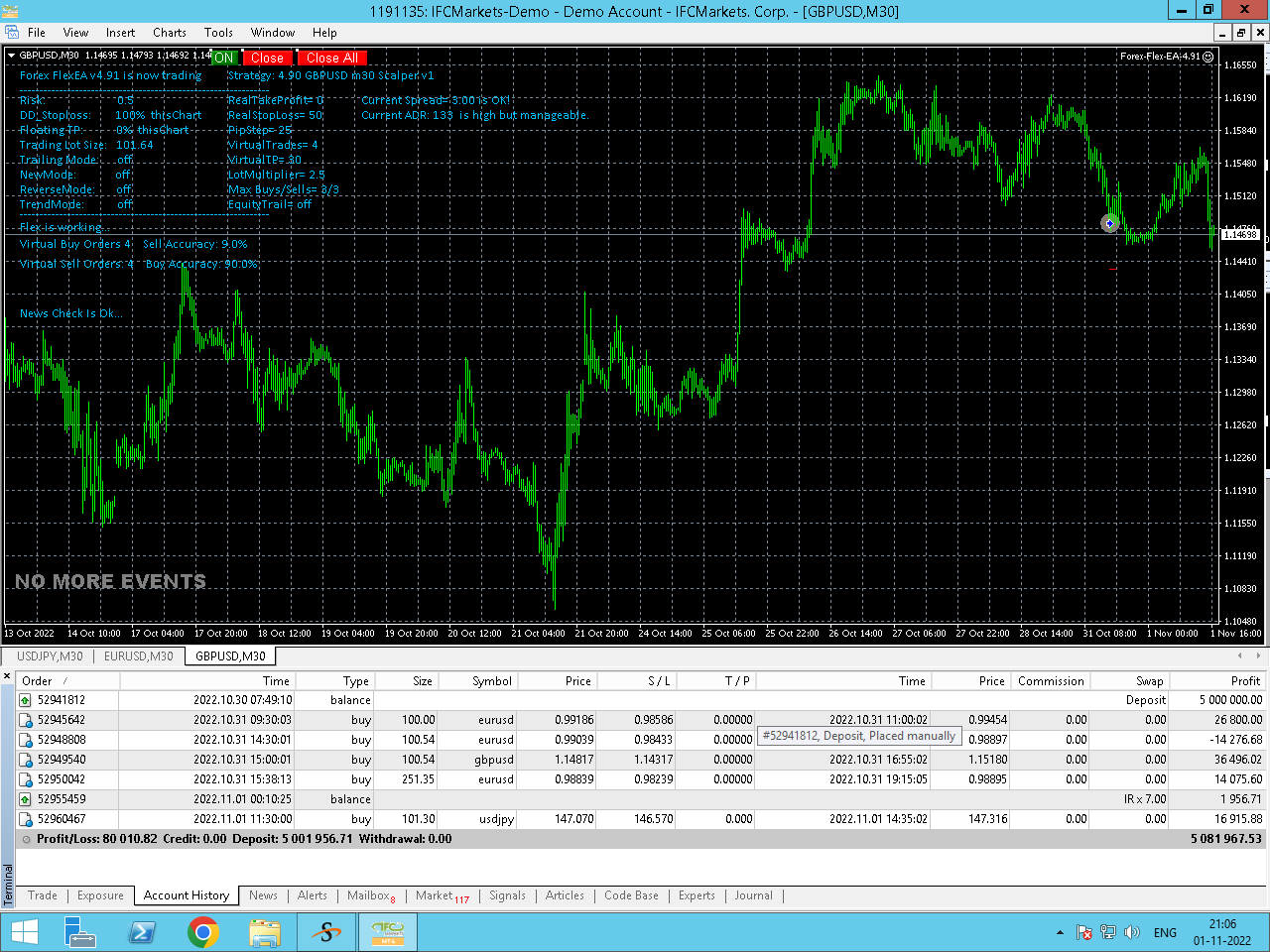Click the deposit arrow icon for order 52941812

(26, 700)
